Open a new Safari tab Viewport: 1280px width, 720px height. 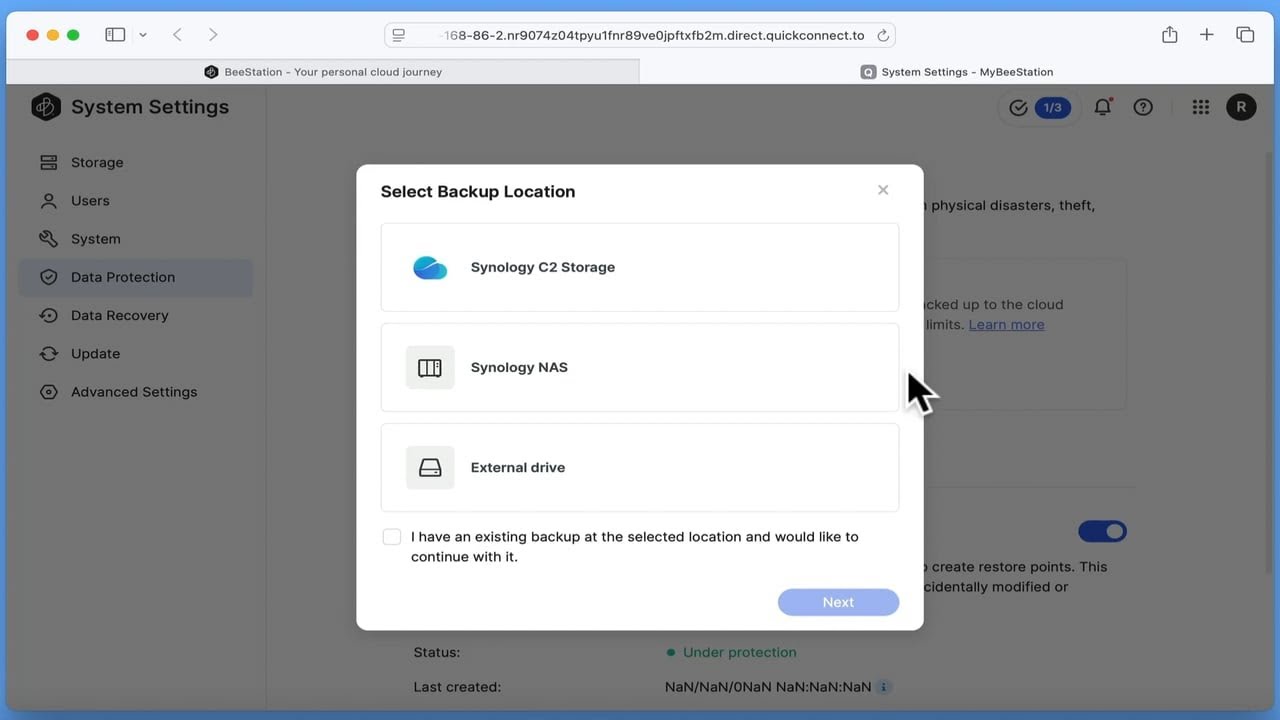click(1207, 35)
